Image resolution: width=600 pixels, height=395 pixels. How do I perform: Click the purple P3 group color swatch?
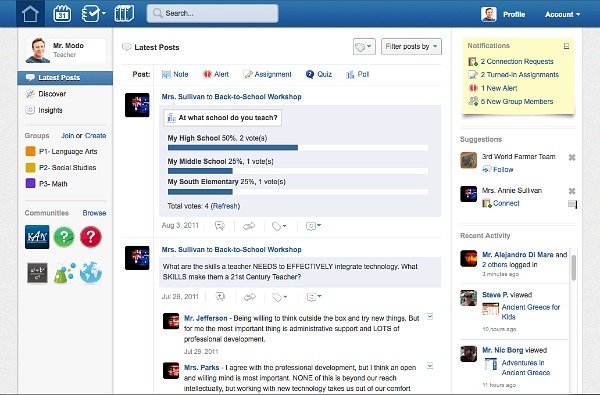click(30, 183)
